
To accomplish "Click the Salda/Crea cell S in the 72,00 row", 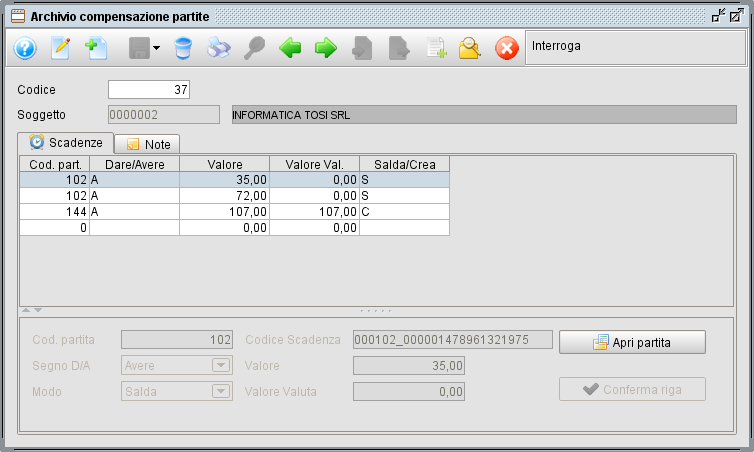I will (404, 196).
